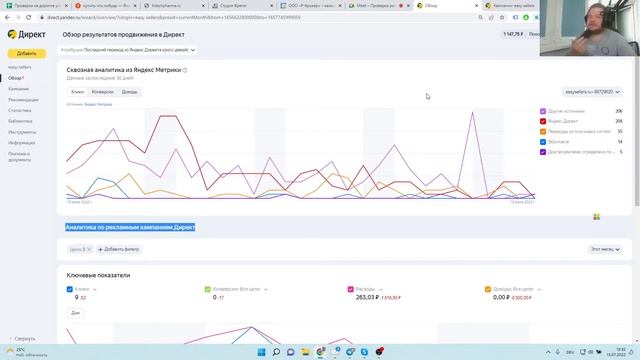Screen dimensions: 640x360
Task: Toggle the Доходы Все цели checkbox
Action: coord(488,289)
